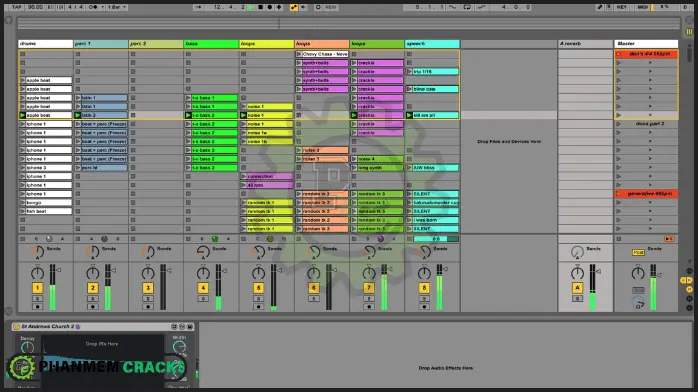Solo track 2 perc 1

pyautogui.click(x=93, y=299)
